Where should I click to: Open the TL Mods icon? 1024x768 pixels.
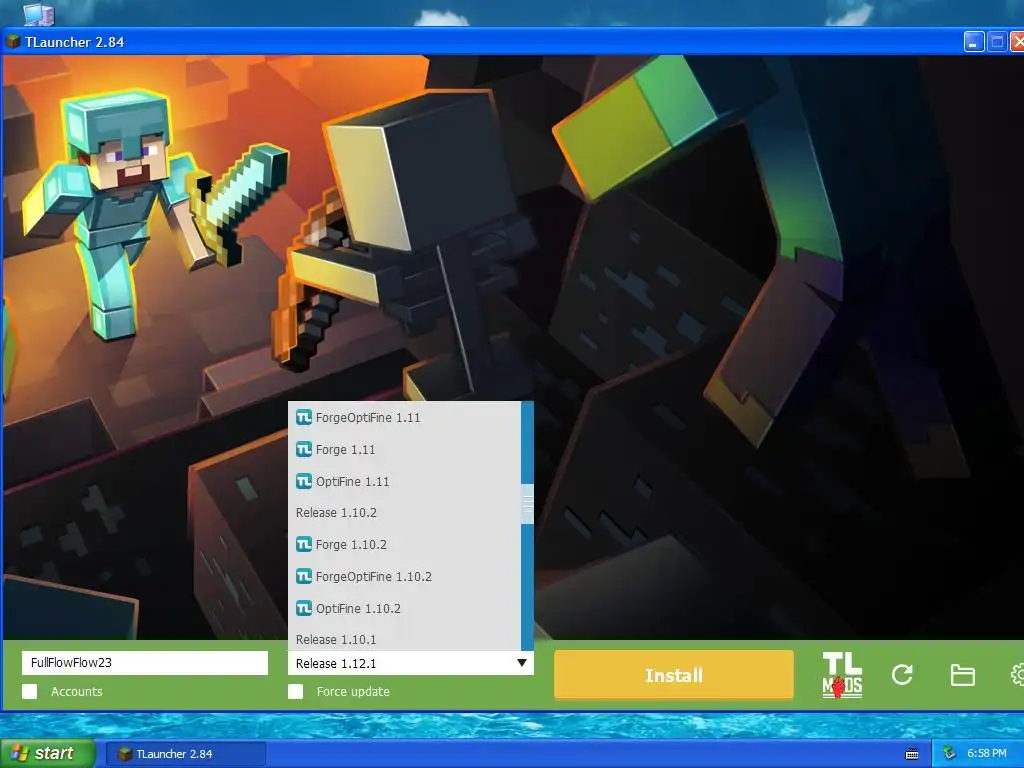tap(842, 675)
